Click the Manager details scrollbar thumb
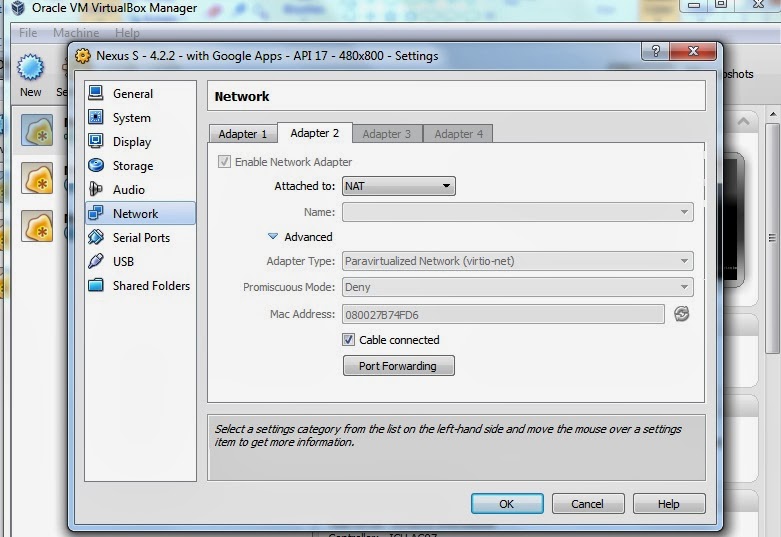This screenshot has width=781, height=537. coord(773,238)
